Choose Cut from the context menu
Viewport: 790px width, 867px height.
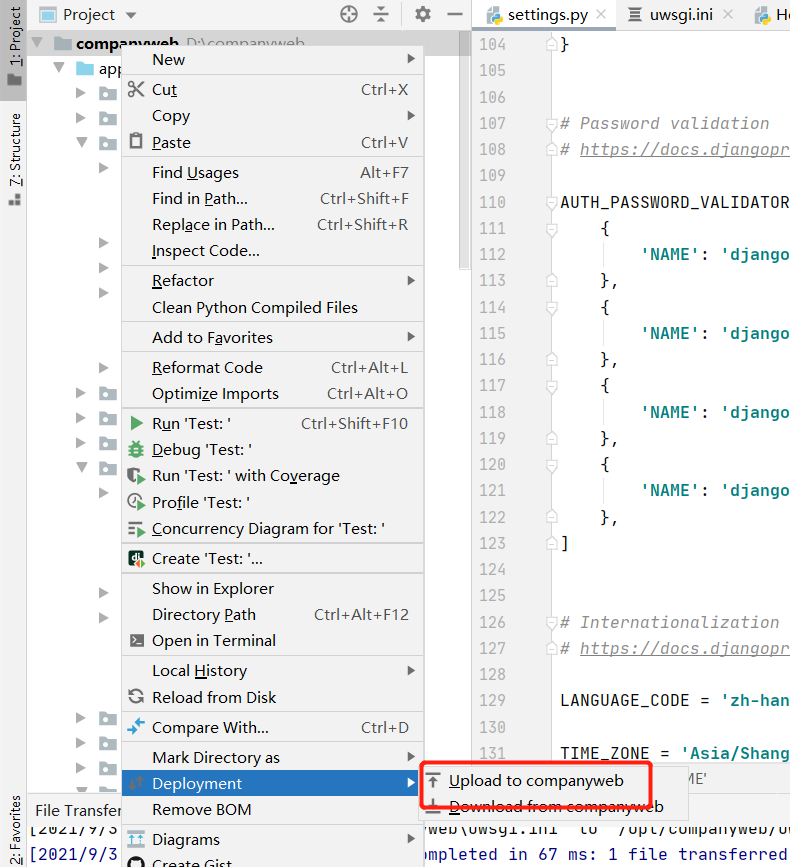click(273, 90)
